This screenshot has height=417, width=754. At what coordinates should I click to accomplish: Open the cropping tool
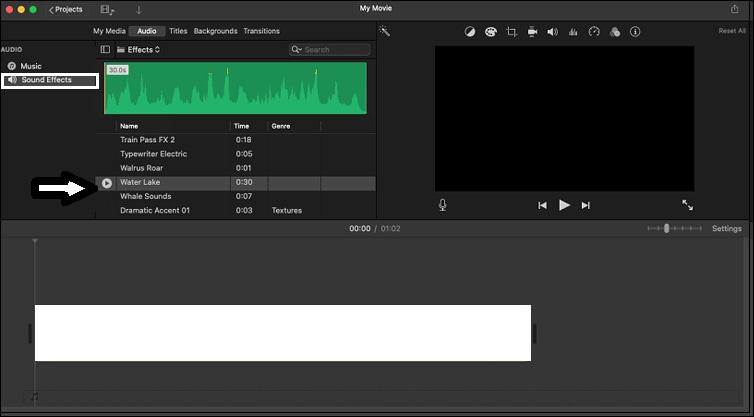coord(511,32)
